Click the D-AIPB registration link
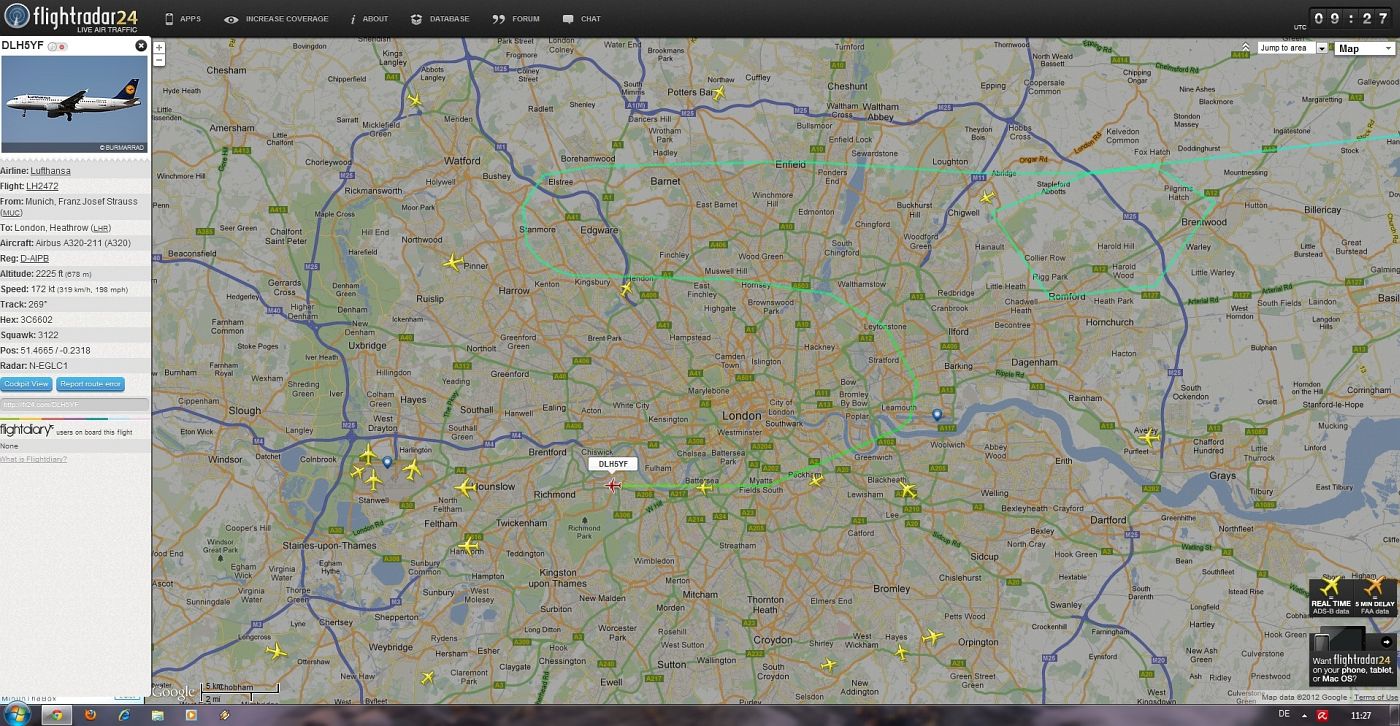 coord(34,258)
